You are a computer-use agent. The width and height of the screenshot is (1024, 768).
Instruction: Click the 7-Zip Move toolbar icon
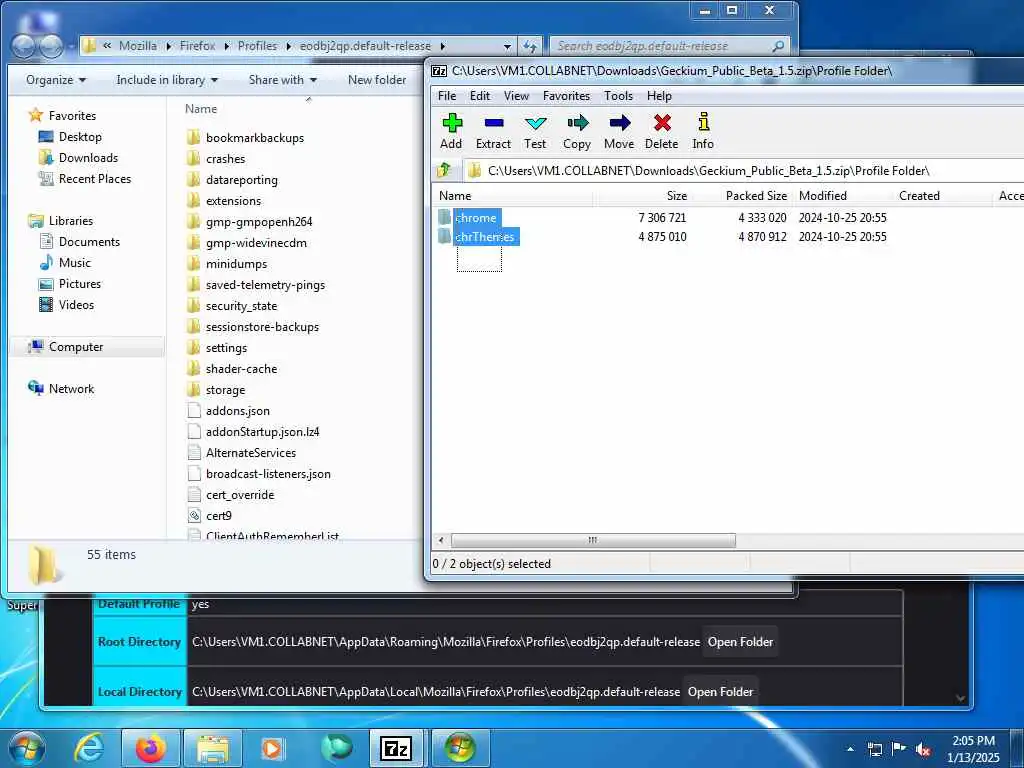click(x=618, y=131)
